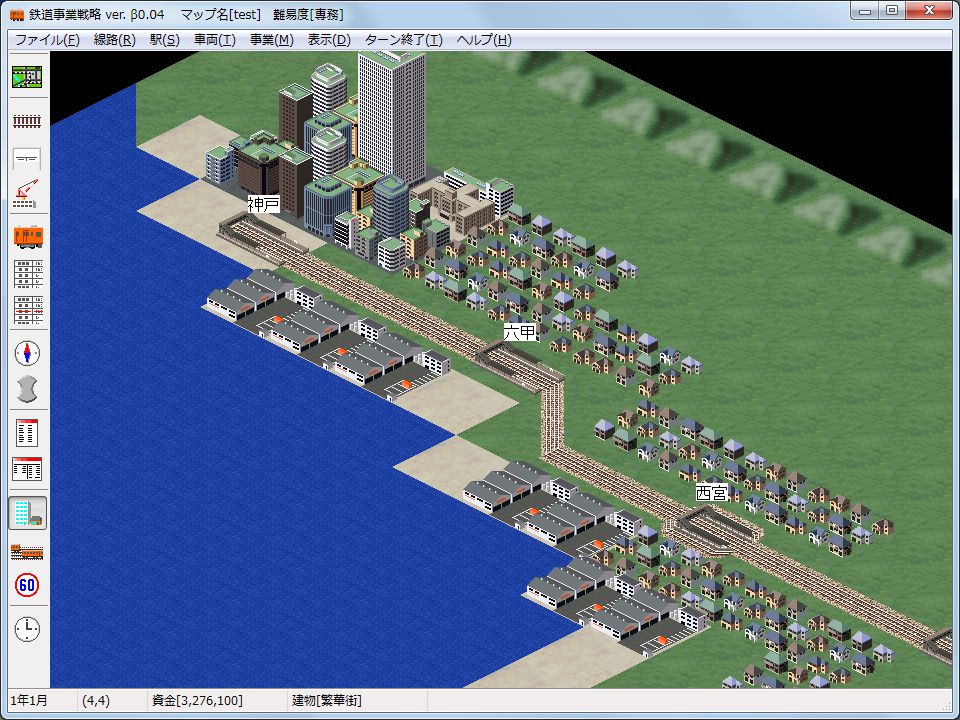Click ターン終了(T) to end turn
Screen dimensions: 960x720
coord(403,40)
